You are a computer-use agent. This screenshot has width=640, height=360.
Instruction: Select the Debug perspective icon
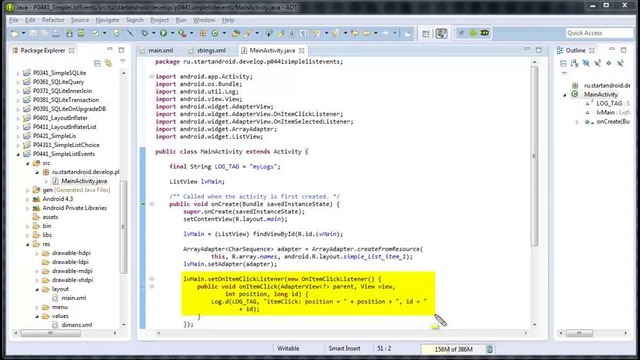click(485, 33)
